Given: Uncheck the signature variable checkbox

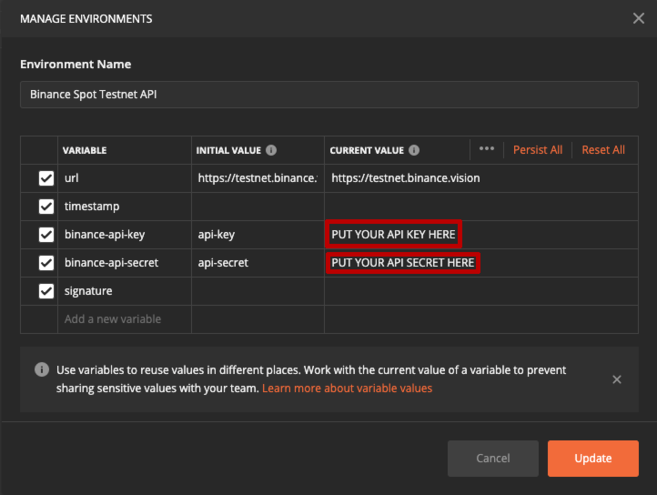Looking at the screenshot, I should pyautogui.click(x=46, y=291).
